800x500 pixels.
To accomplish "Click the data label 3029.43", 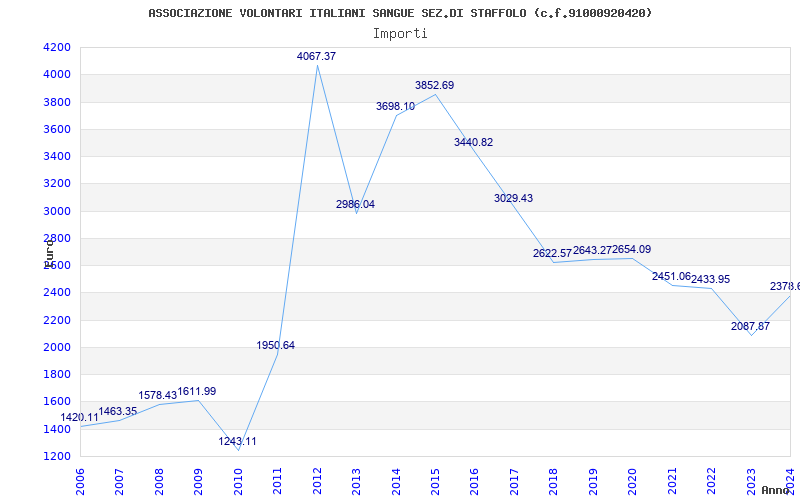I will tap(513, 198).
